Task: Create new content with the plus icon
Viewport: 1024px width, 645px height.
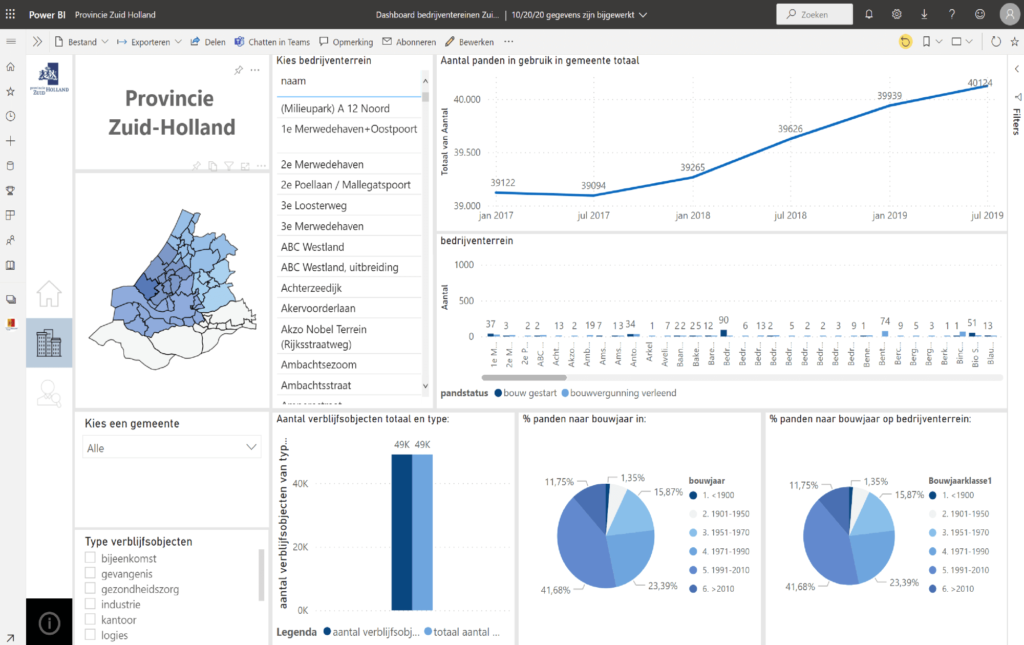Action: click(x=10, y=141)
